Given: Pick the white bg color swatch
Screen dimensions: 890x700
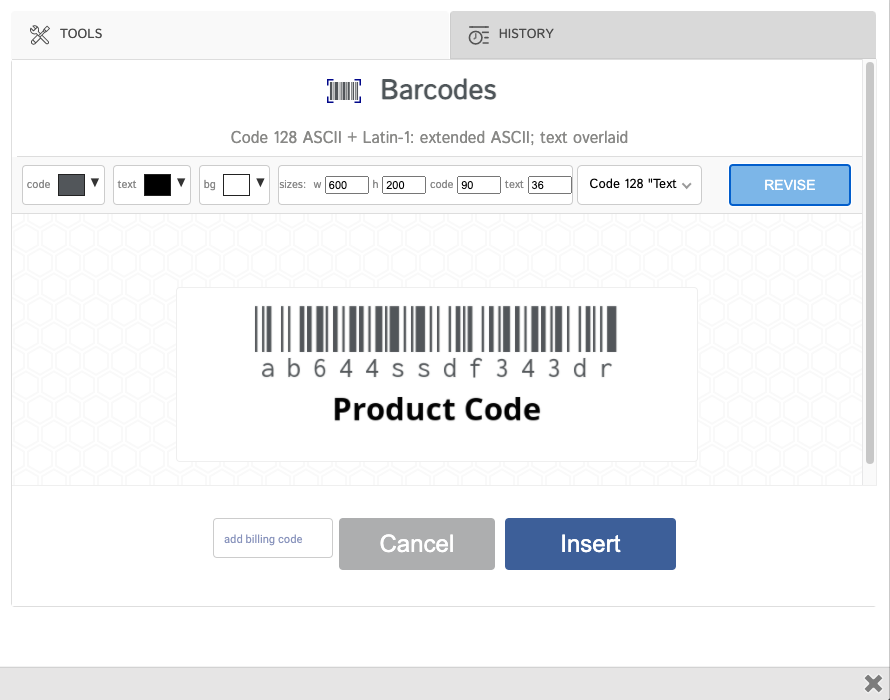Looking at the screenshot, I should 236,185.
